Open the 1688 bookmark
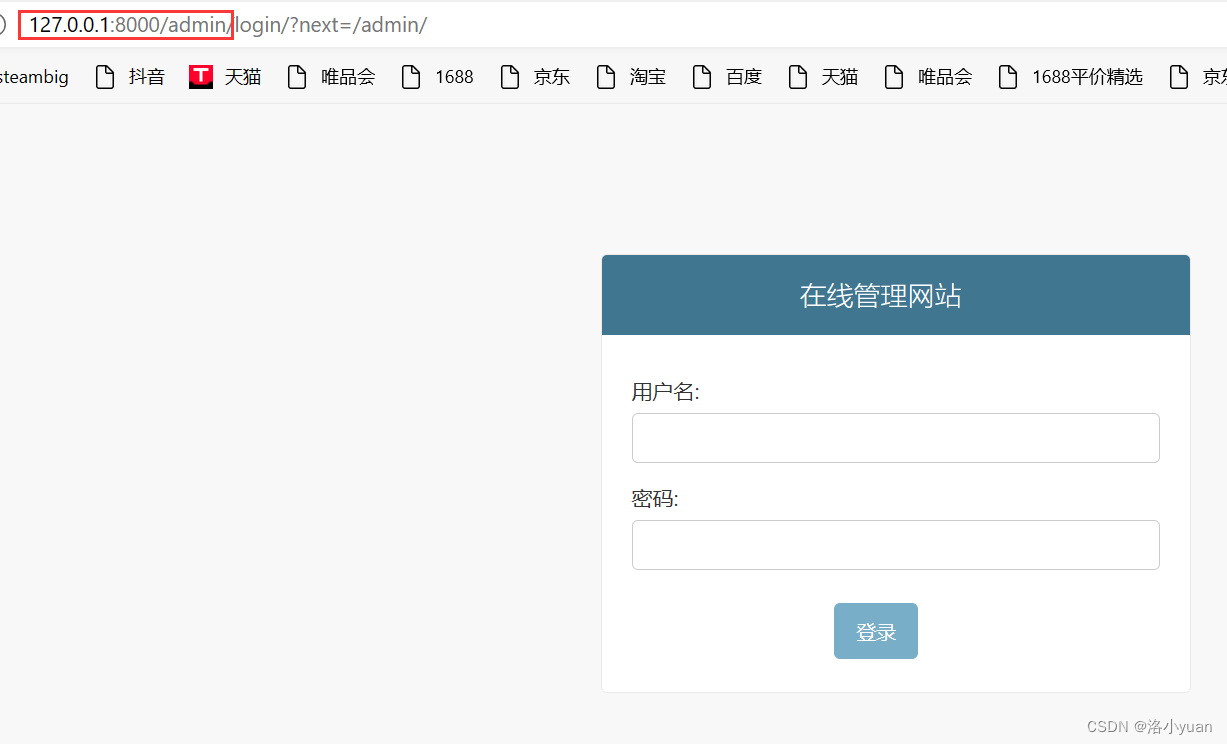This screenshot has height=744, width=1227. (x=438, y=77)
